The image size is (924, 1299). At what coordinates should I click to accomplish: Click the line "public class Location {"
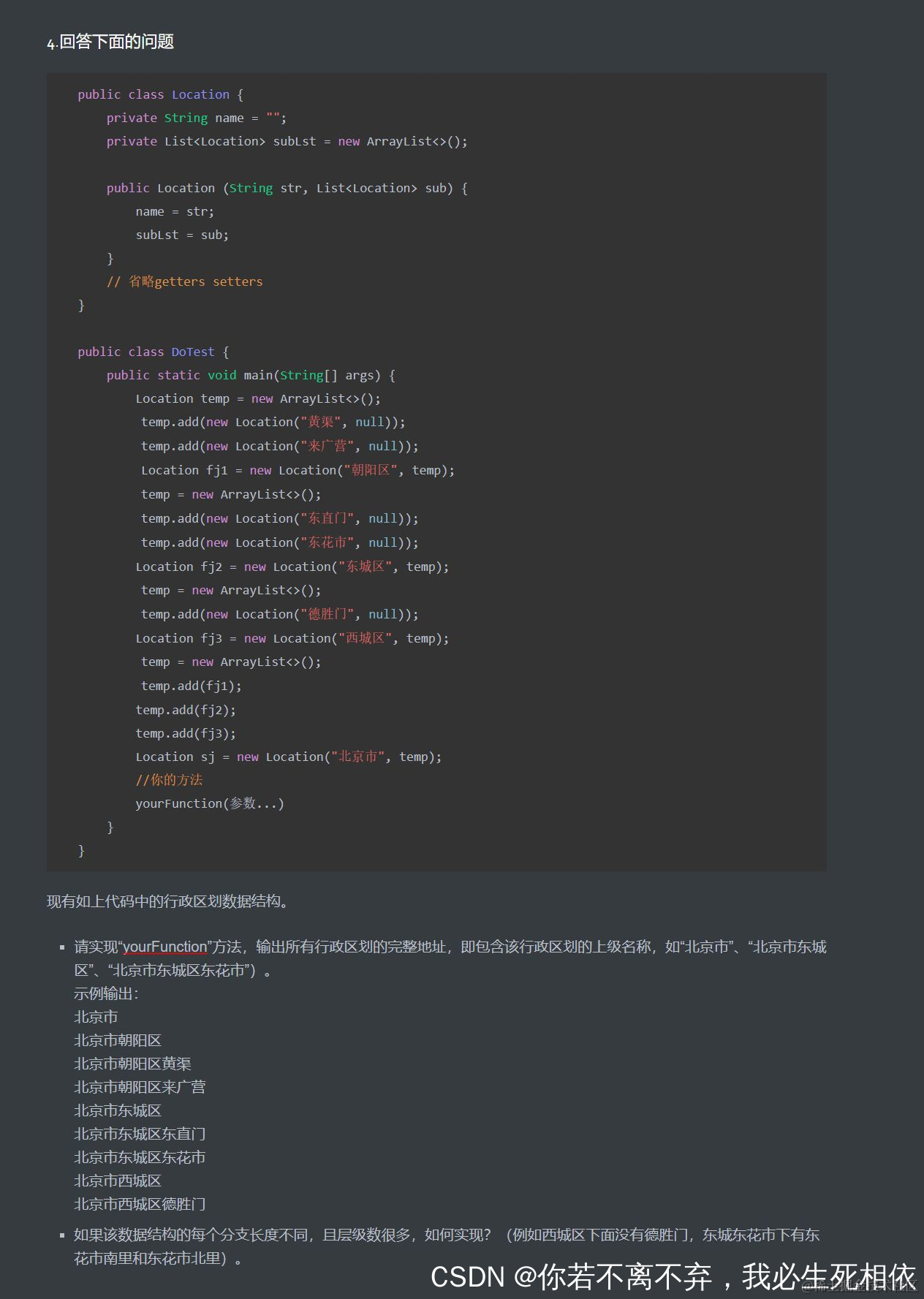(160, 94)
